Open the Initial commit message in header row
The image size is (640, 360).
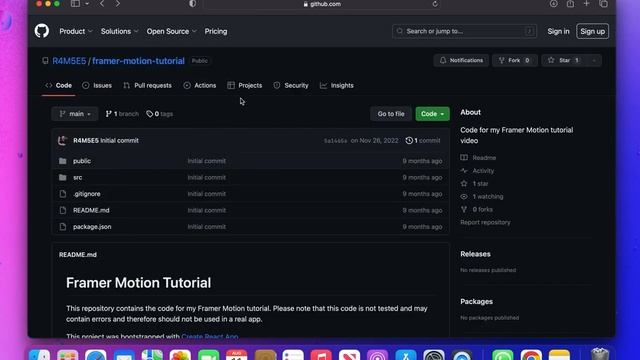click(x=120, y=140)
